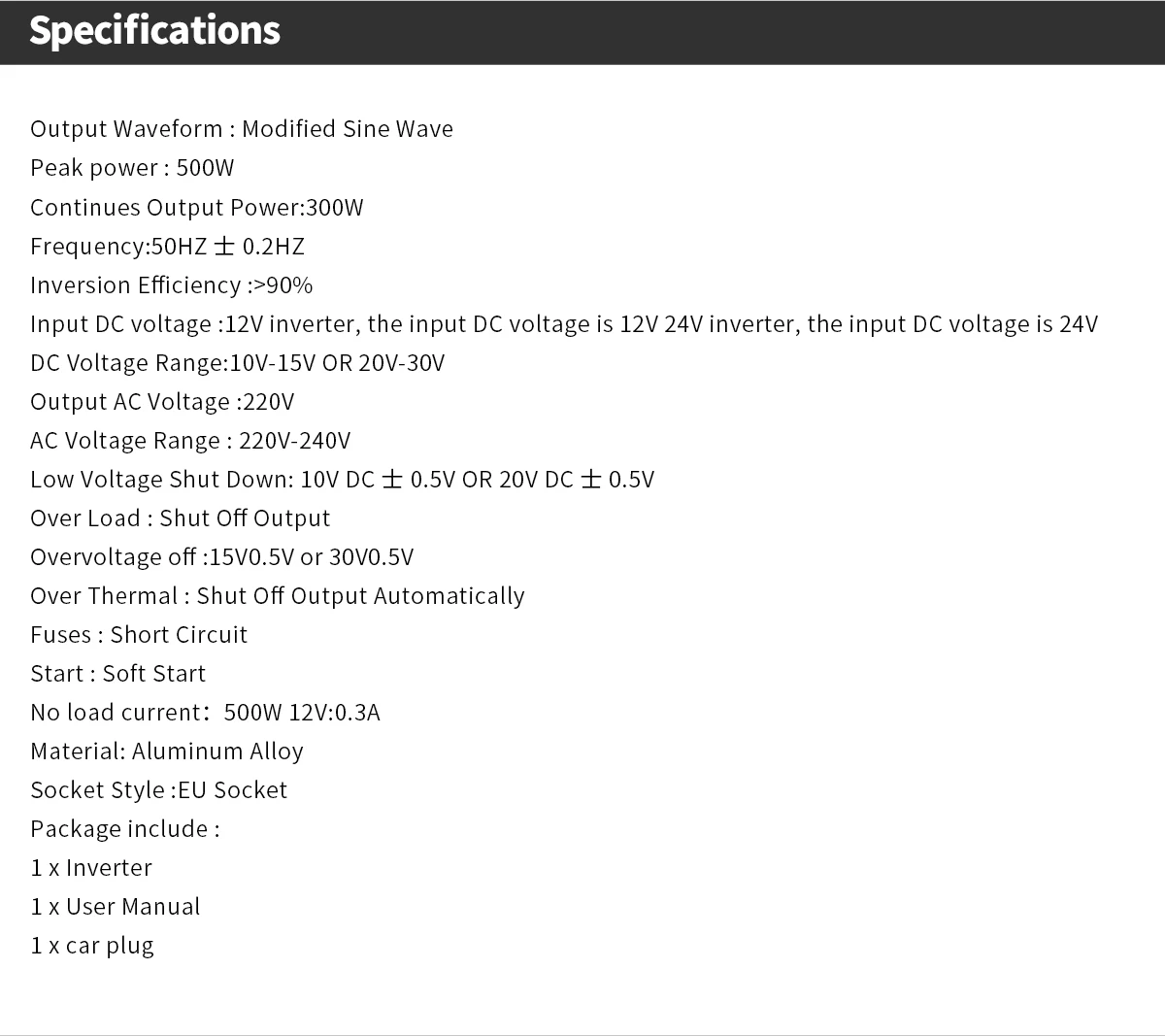The width and height of the screenshot is (1165, 1036).
Task: Select the No load current line
Action: point(206,713)
